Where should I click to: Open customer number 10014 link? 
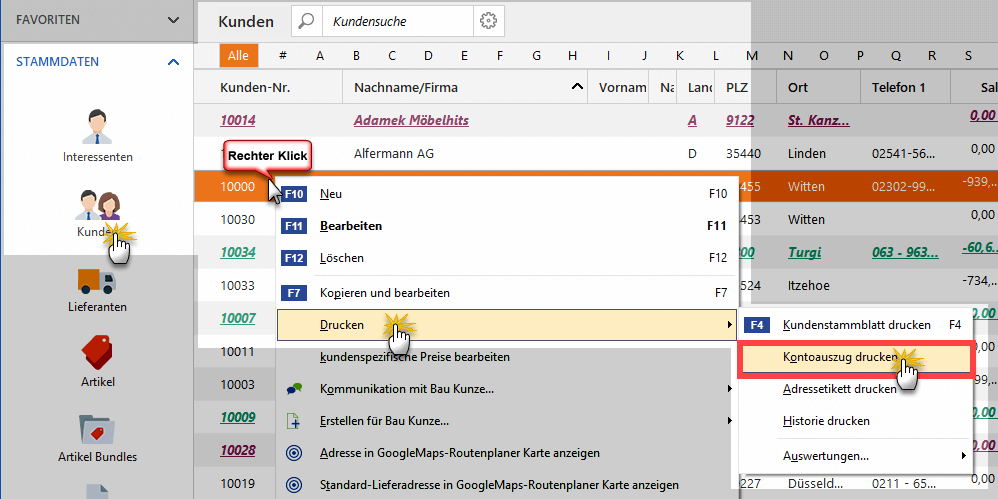tap(238, 120)
